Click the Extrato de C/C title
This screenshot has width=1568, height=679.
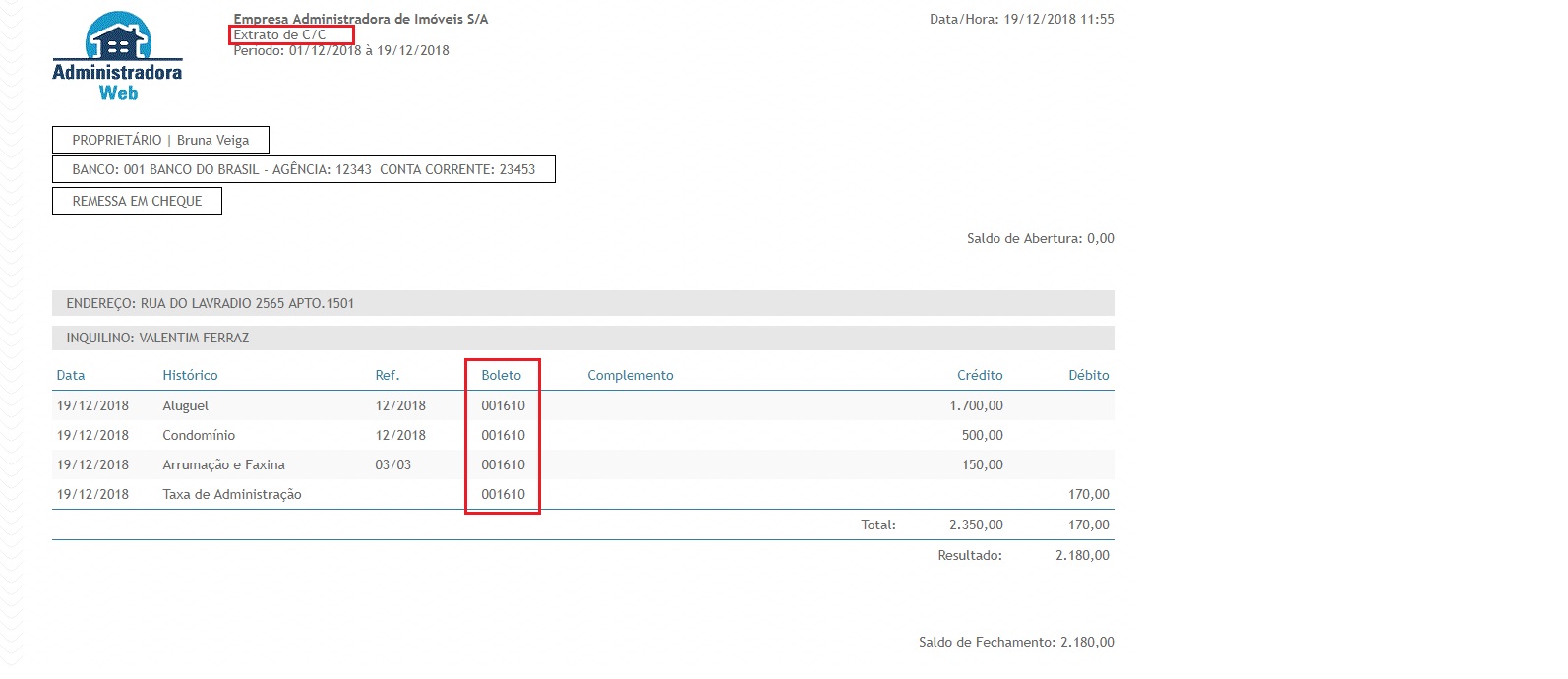(x=280, y=34)
